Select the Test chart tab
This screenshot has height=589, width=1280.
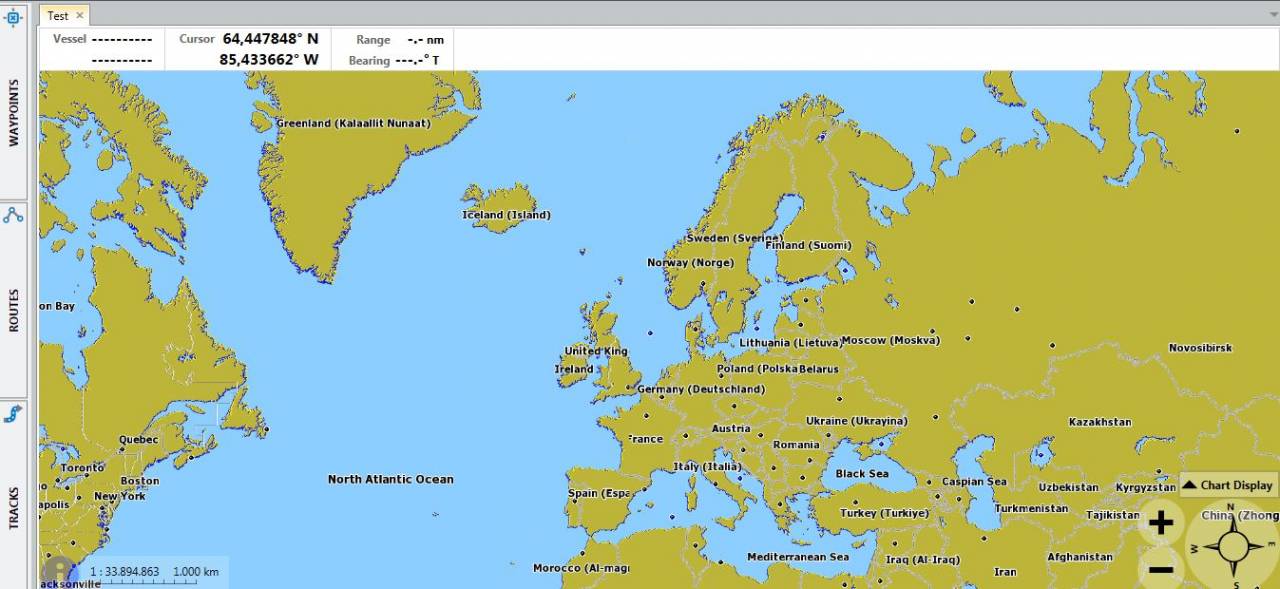[x=58, y=15]
